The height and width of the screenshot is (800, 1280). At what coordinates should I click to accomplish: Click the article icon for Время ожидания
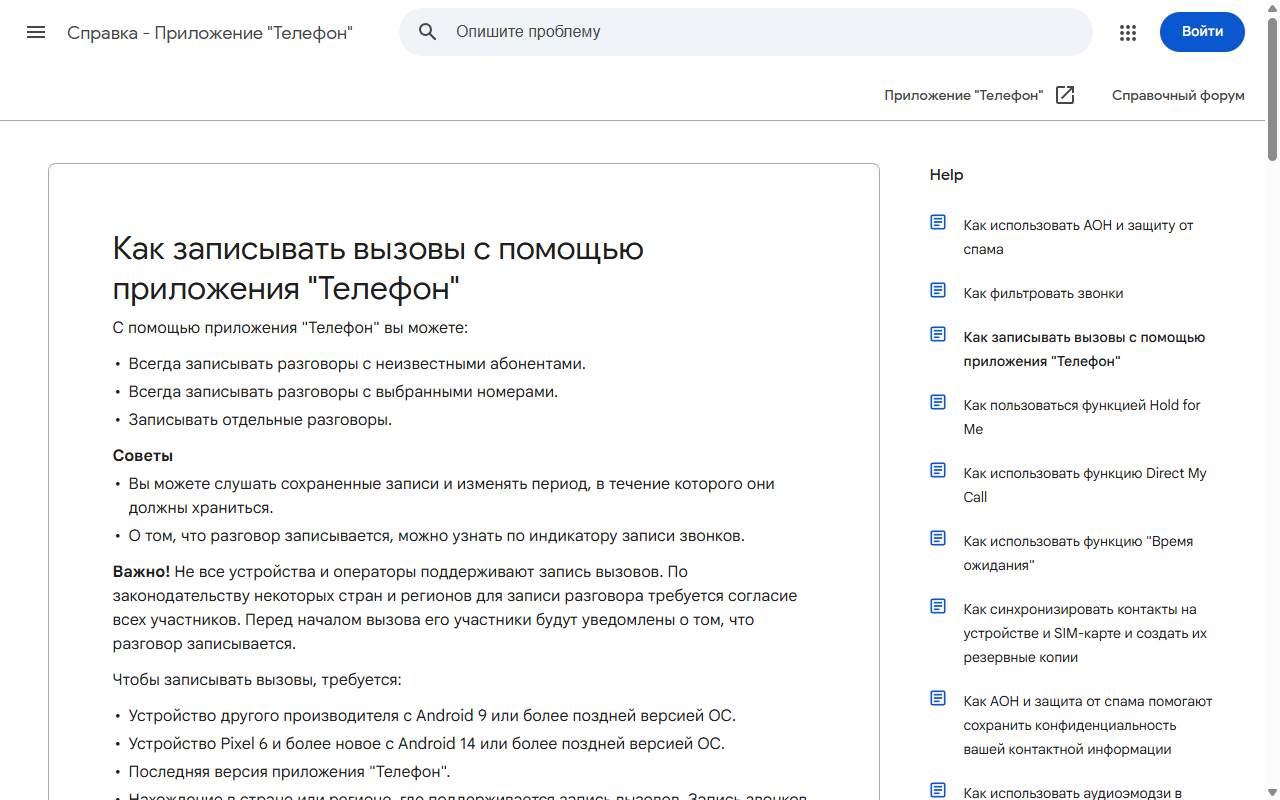point(938,538)
